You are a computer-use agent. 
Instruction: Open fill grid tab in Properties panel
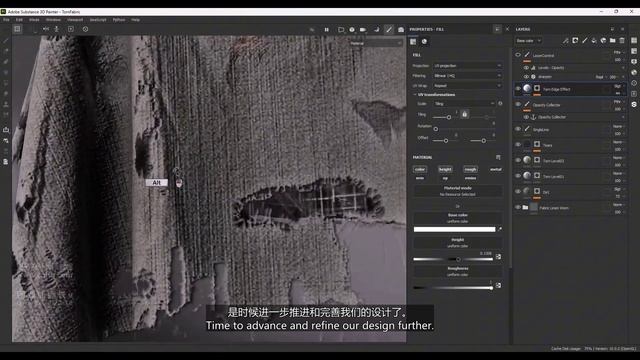click(x=413, y=42)
